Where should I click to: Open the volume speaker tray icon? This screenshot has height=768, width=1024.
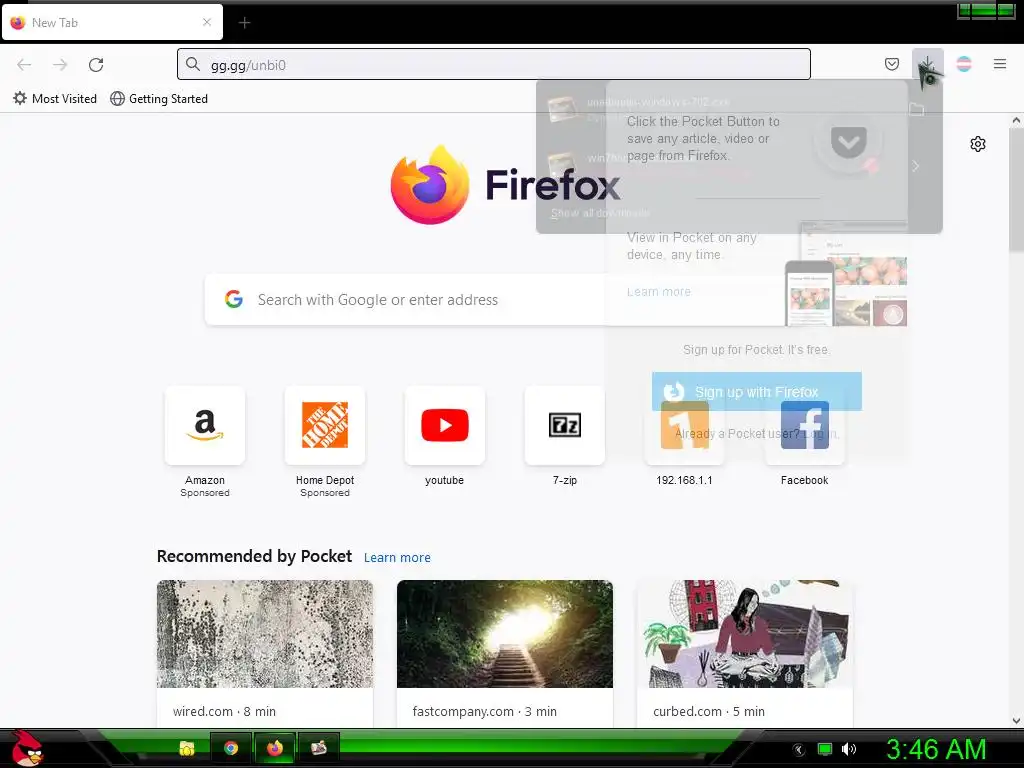tap(849, 749)
